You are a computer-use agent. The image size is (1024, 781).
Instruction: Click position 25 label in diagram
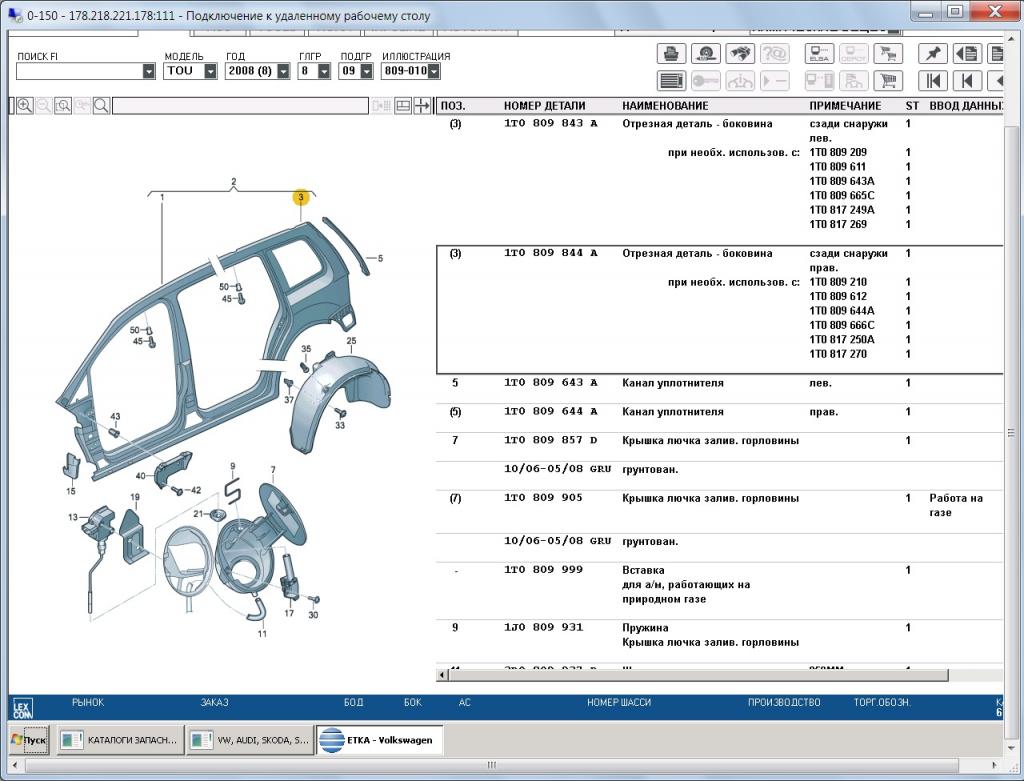tap(351, 341)
